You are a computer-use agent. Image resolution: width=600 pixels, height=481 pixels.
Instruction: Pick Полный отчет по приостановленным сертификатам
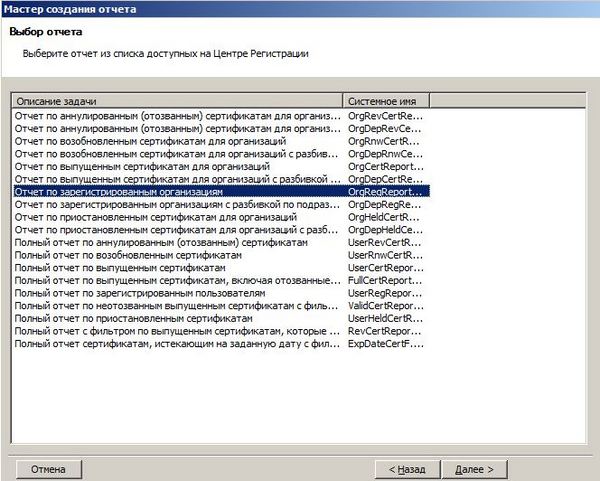tap(221, 318)
